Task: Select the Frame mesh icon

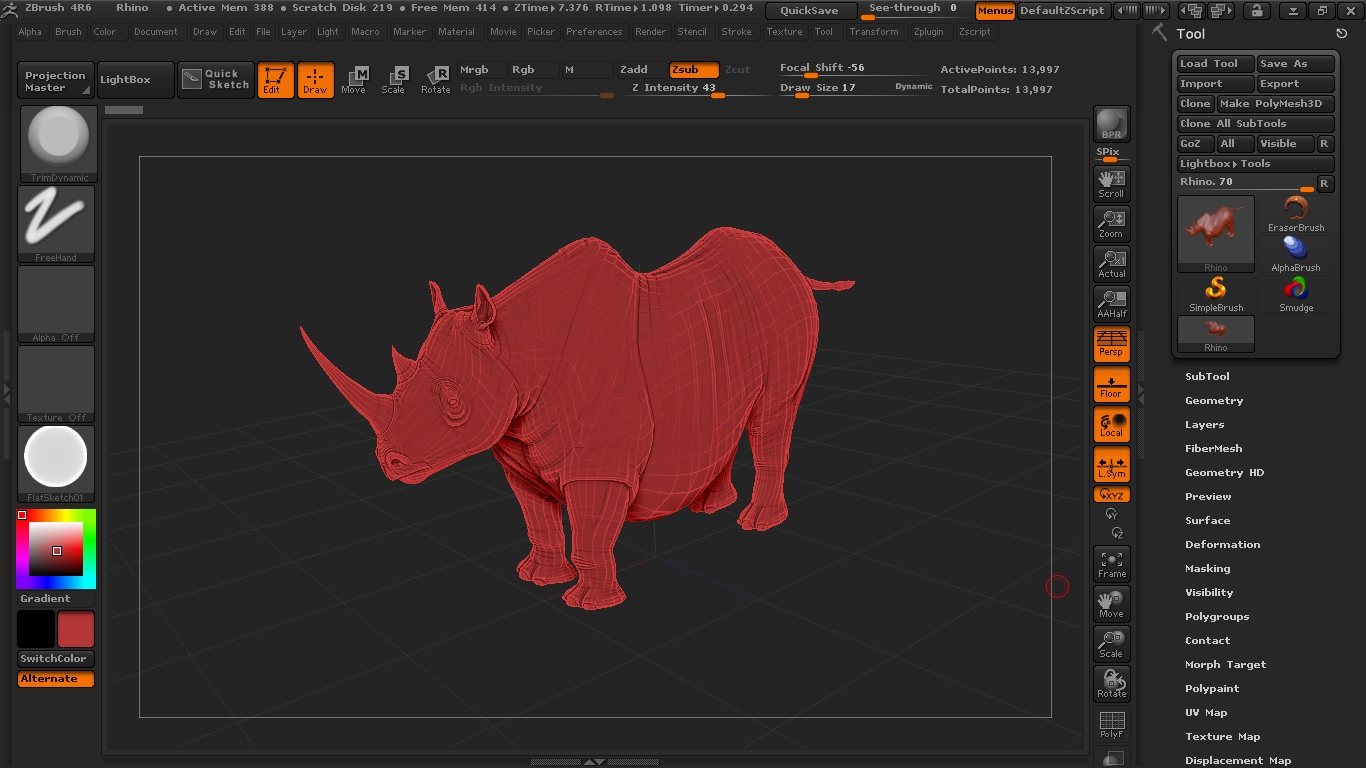Action: click(1111, 564)
